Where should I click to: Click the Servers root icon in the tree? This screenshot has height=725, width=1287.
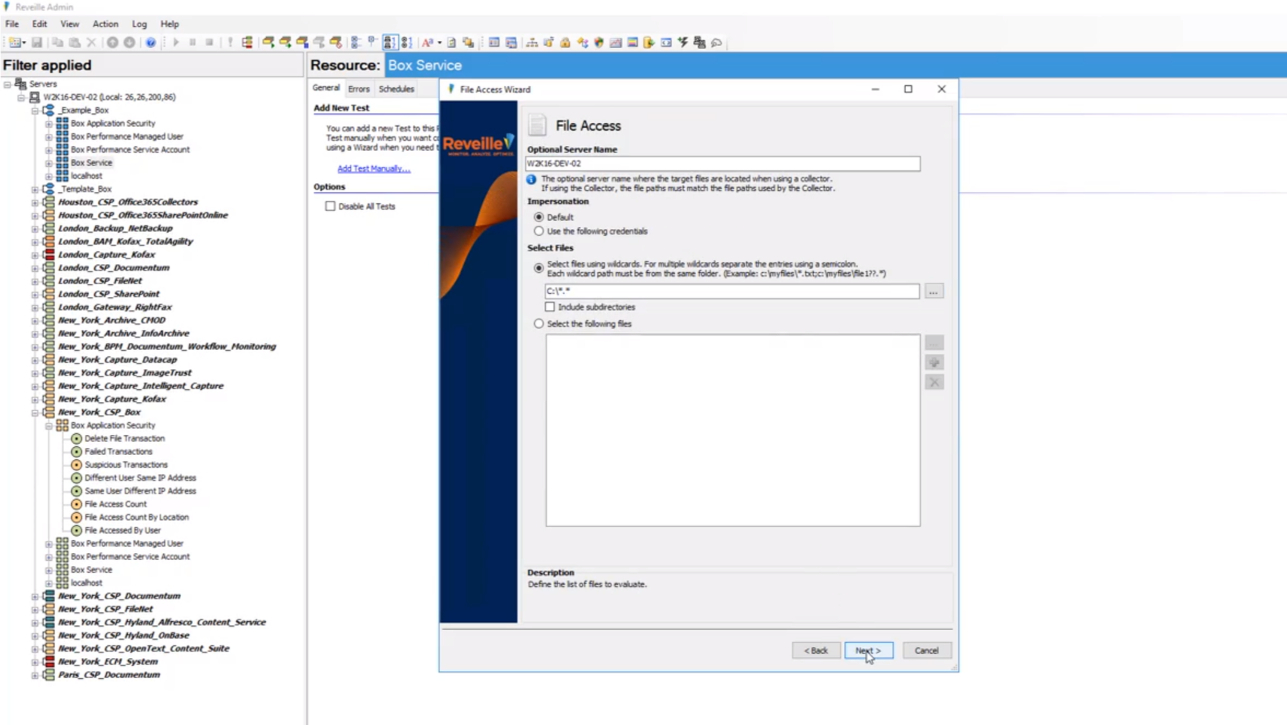click(x=21, y=84)
